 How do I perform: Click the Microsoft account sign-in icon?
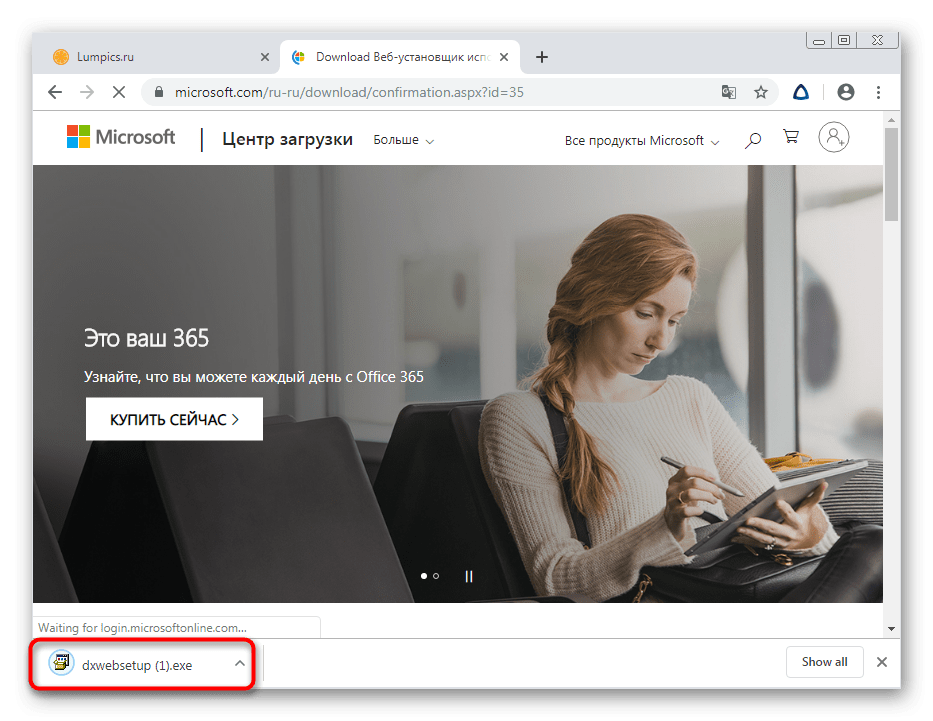pyautogui.click(x=833, y=138)
